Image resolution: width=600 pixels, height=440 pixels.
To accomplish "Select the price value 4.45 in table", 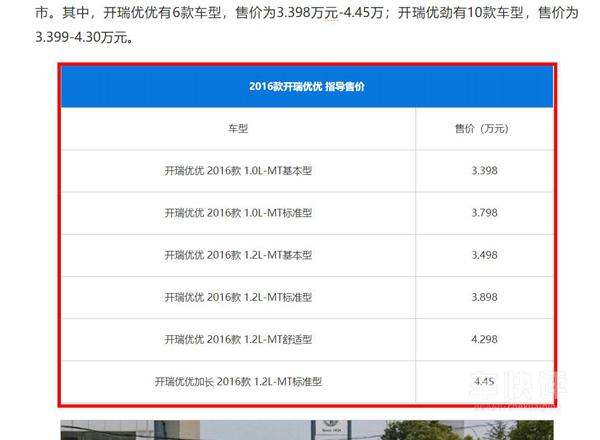I will click(484, 381).
